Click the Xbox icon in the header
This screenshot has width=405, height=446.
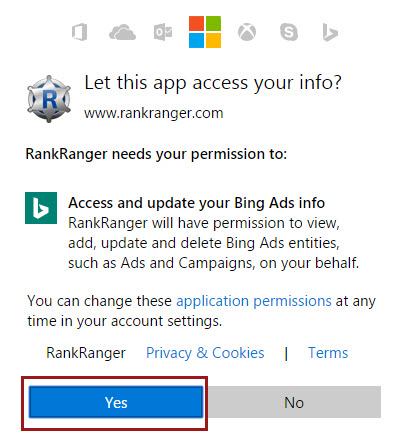(247, 32)
